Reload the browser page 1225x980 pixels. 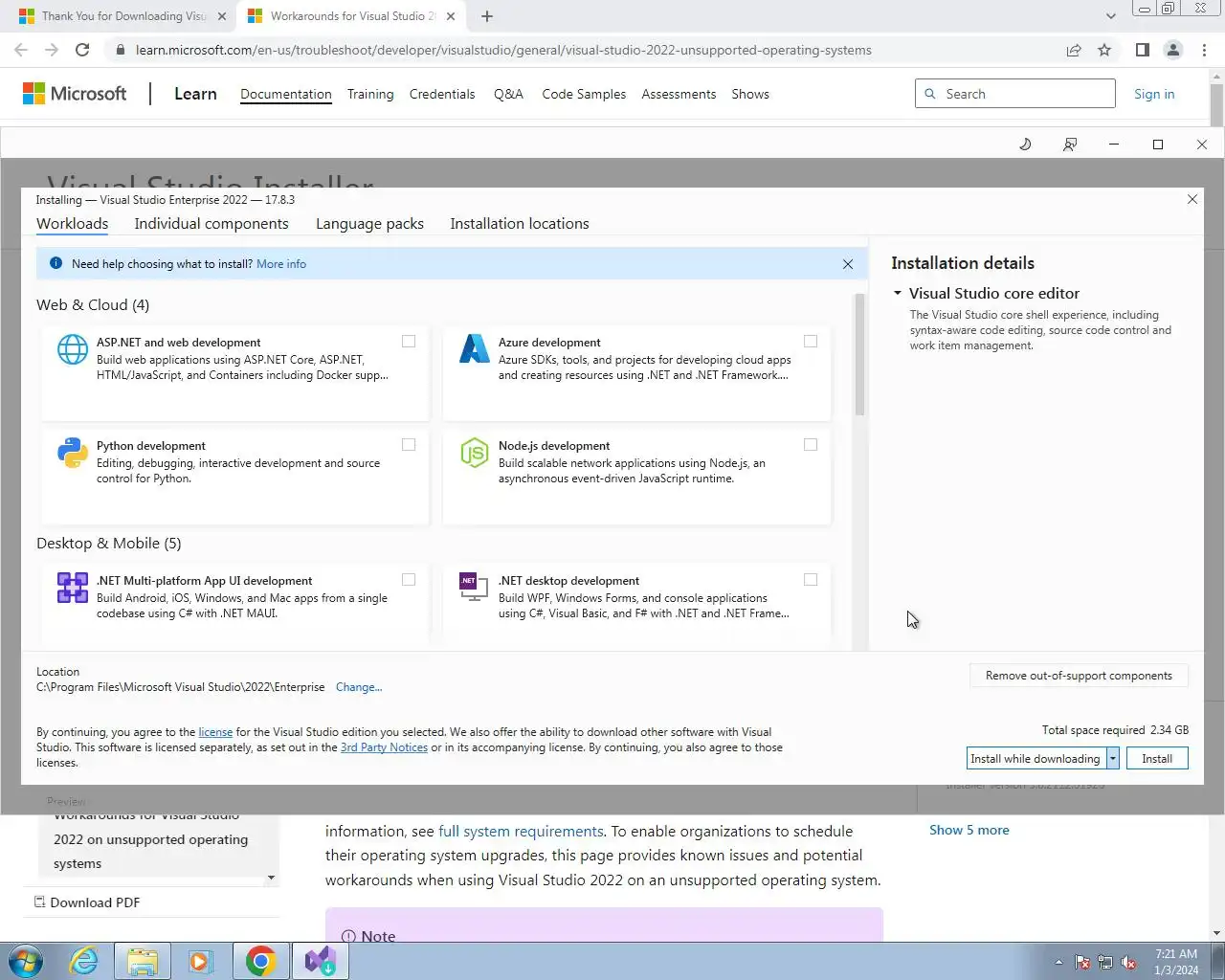(x=82, y=50)
